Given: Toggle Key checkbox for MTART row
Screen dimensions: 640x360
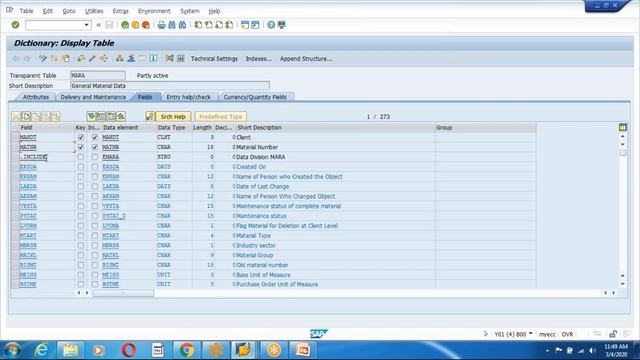Looking at the screenshot, I should coord(81,236).
